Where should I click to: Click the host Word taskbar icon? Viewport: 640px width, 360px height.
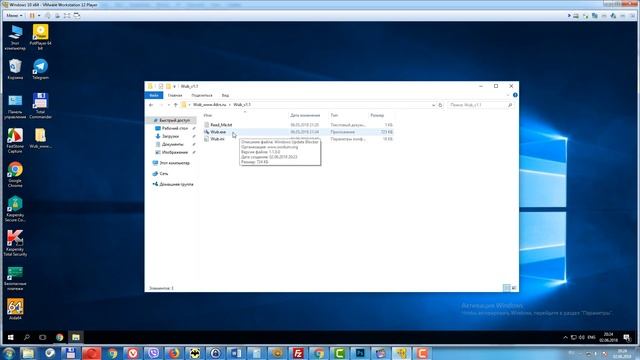(x=236, y=353)
